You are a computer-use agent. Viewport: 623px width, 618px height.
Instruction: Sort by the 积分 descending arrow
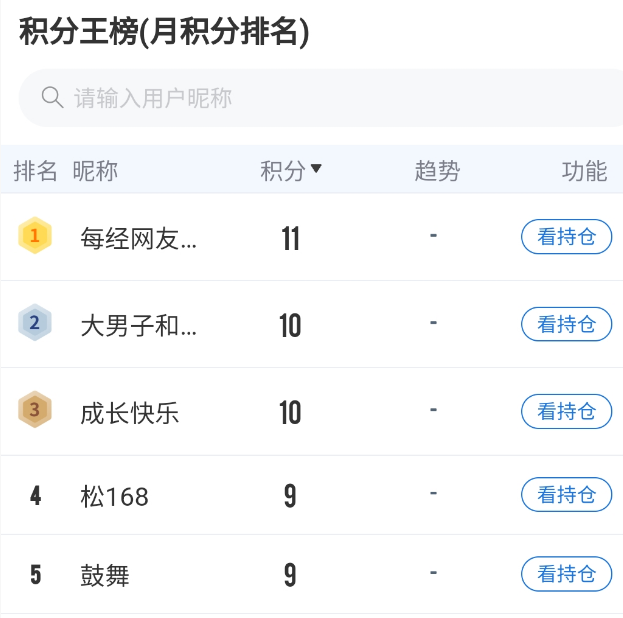pyautogui.click(x=316, y=169)
